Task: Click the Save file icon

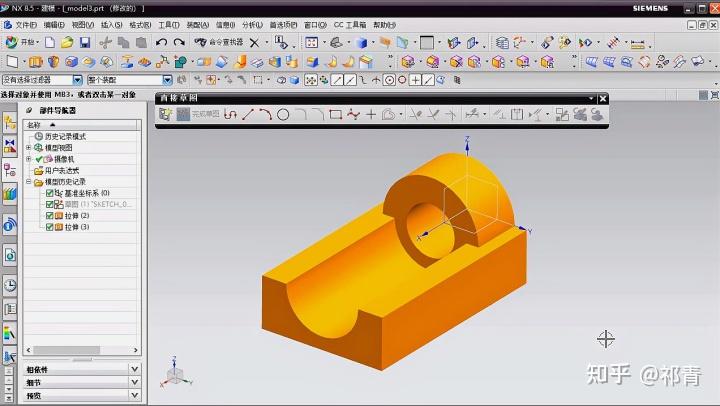Action: (84, 43)
